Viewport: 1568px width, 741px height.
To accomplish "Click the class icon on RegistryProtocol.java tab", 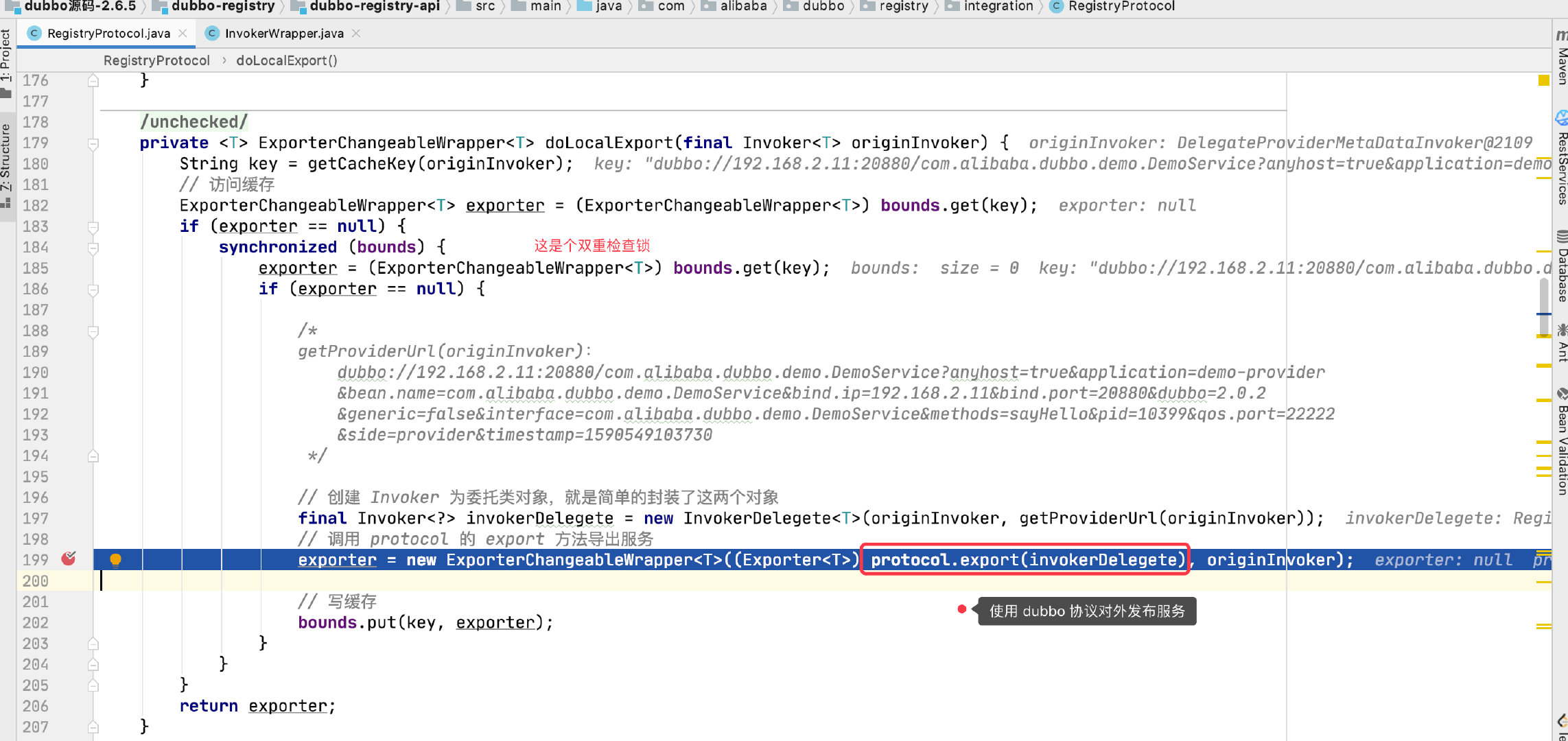I will [x=34, y=33].
